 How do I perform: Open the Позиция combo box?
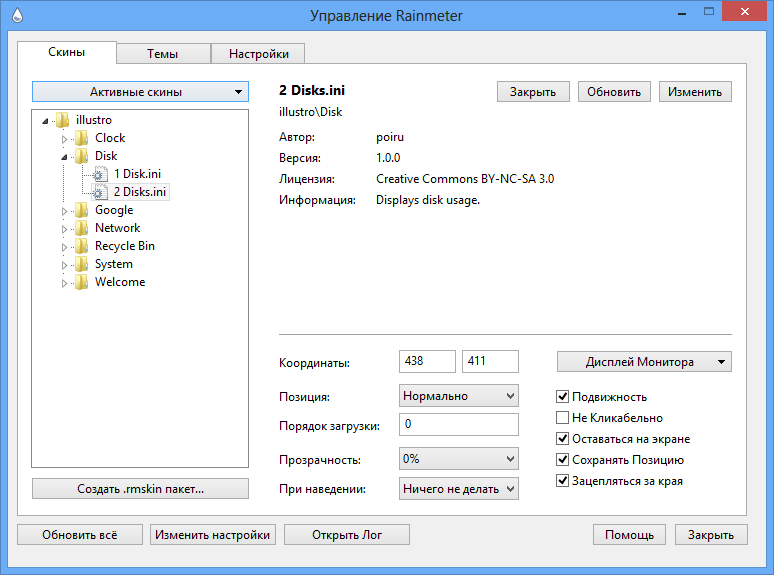459,396
